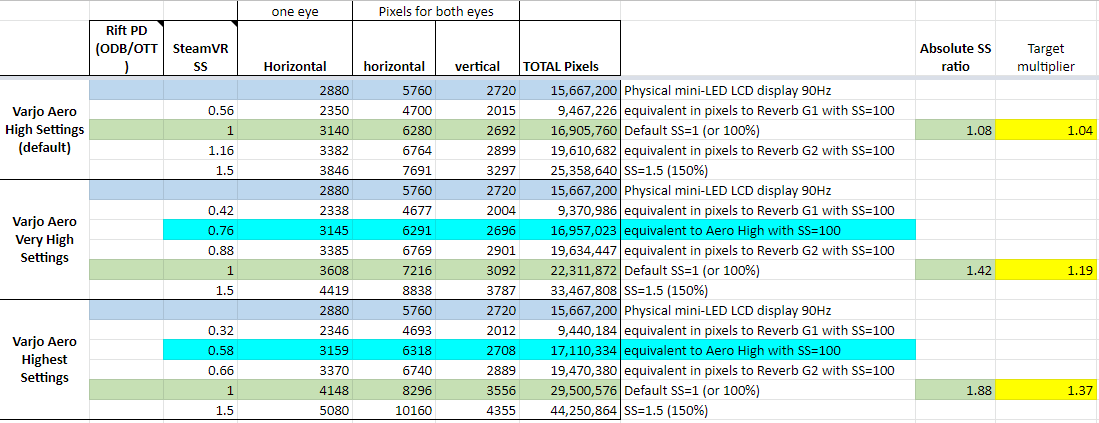Screen dimensions: 1099x423
Task: Select 'Varjo Aero High Settings (default)' label cell
Action: pyautogui.click(x=45, y=130)
